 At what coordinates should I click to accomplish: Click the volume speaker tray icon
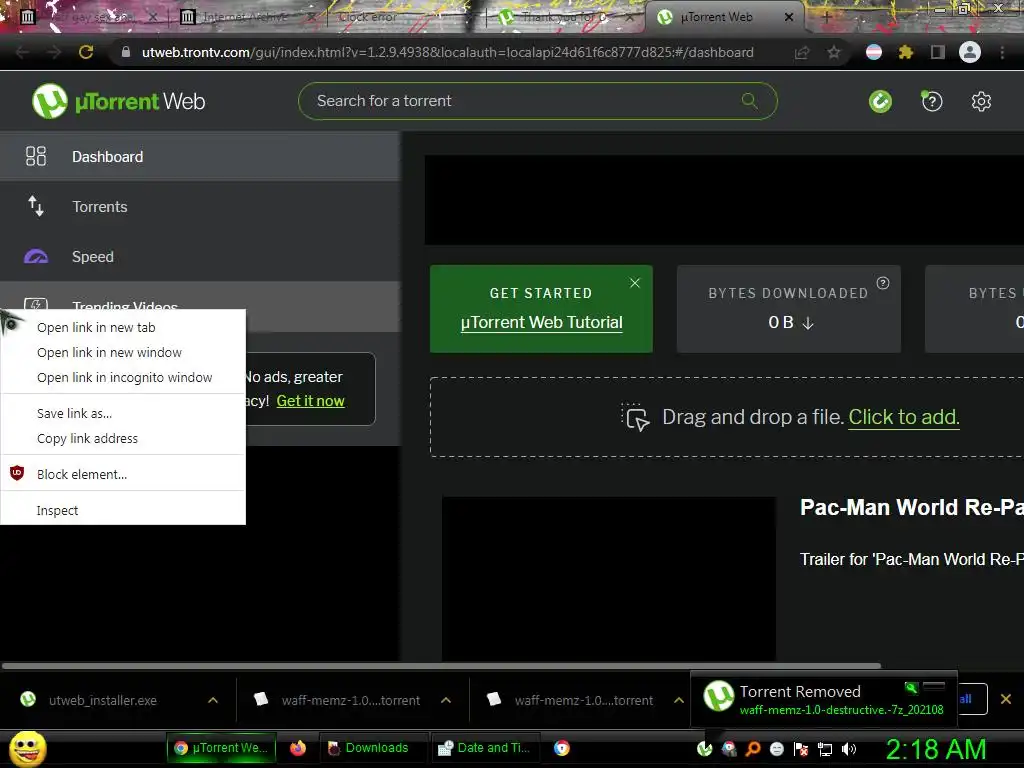point(849,749)
